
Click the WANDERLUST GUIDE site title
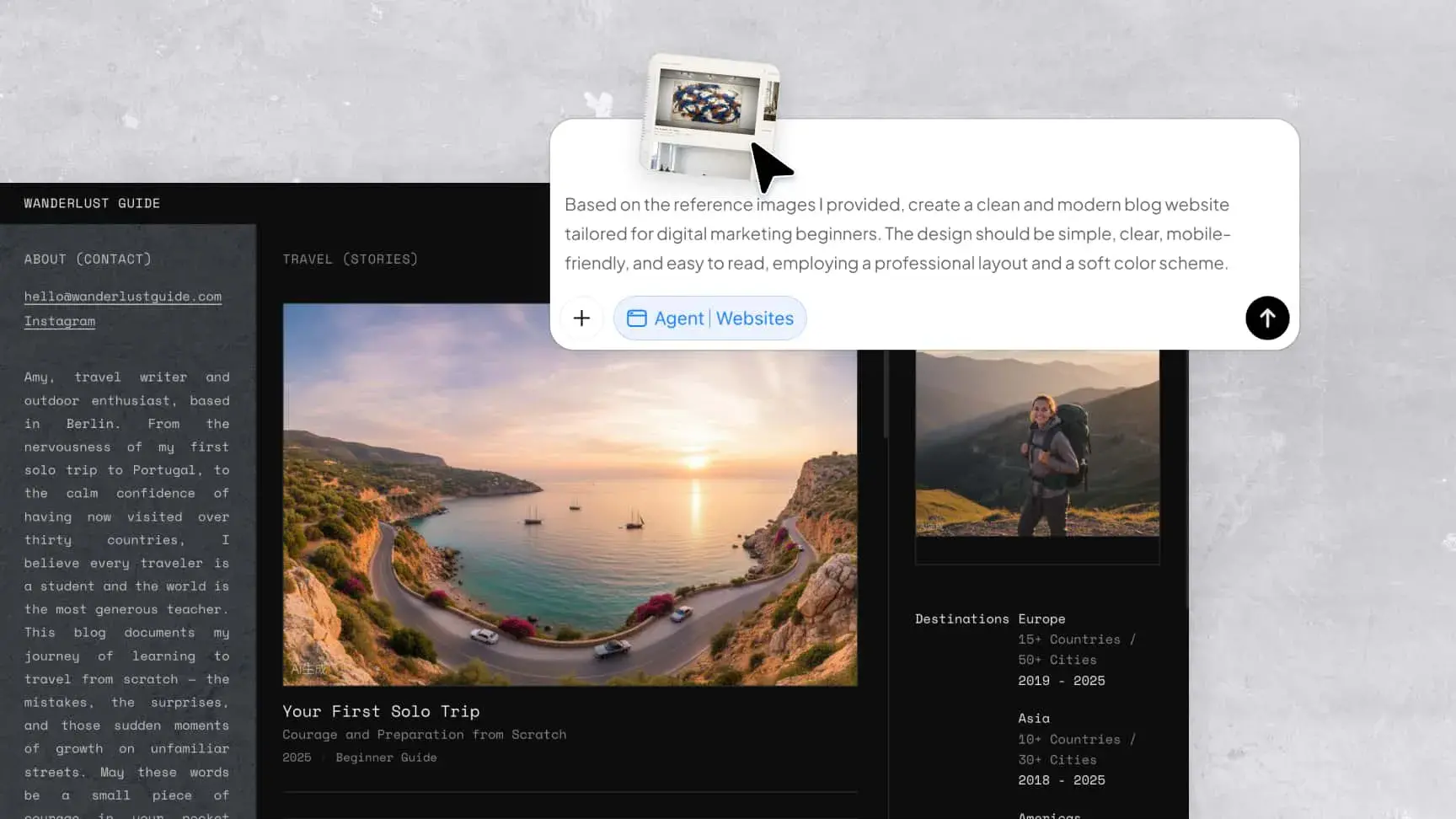coord(92,203)
